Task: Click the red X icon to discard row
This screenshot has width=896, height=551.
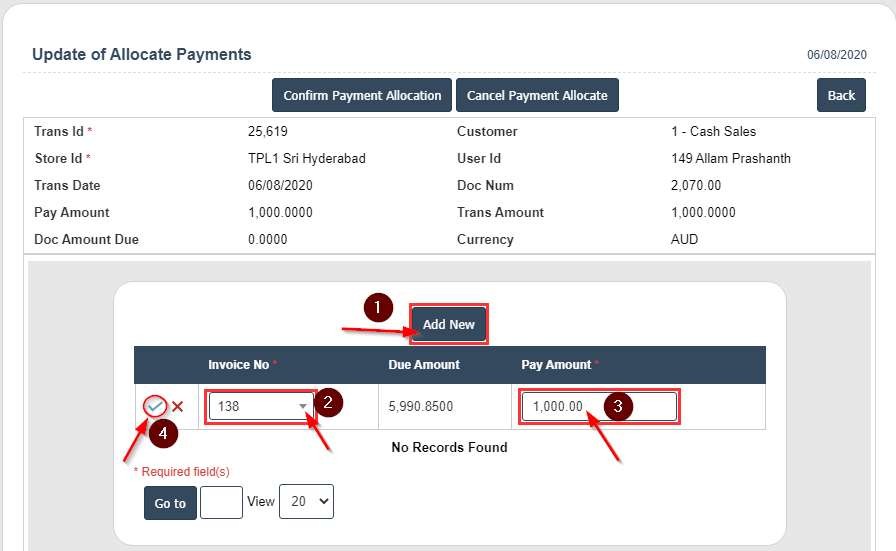Action: point(177,407)
